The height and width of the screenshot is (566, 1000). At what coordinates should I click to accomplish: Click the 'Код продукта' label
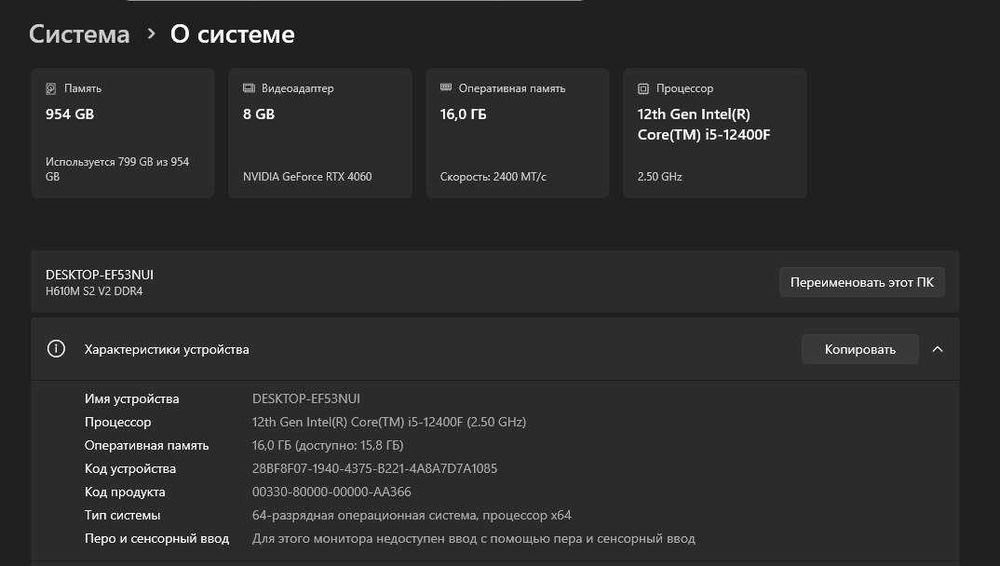(x=125, y=492)
